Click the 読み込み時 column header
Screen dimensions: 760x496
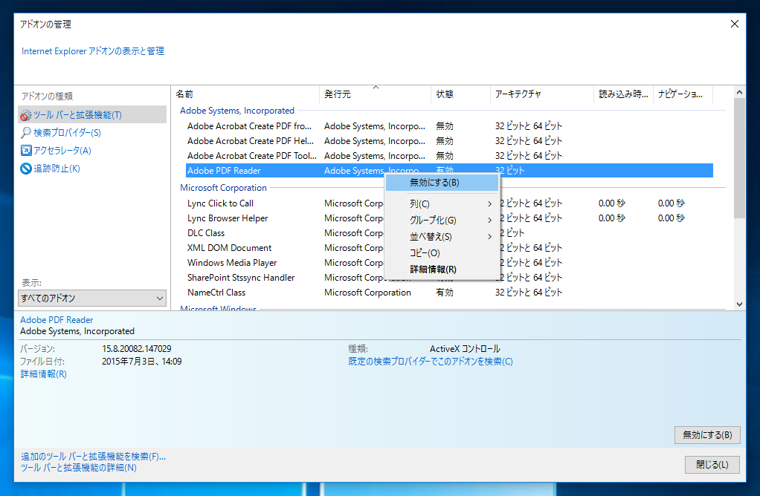point(623,94)
